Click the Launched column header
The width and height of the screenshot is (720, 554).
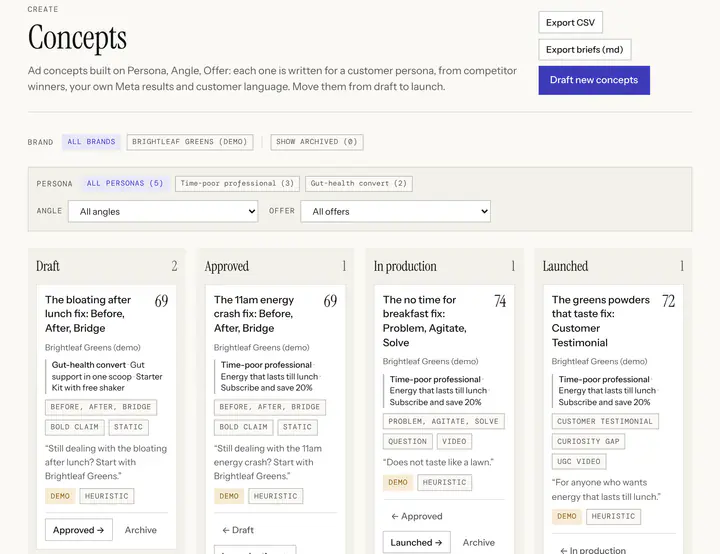pos(565,266)
